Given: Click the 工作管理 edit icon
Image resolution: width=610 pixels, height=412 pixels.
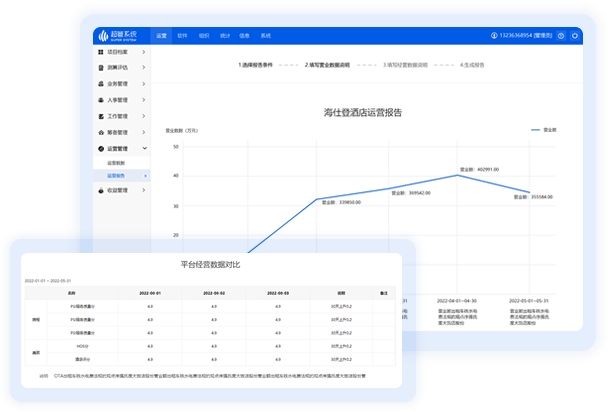Looking at the screenshot, I should pyautogui.click(x=100, y=115).
